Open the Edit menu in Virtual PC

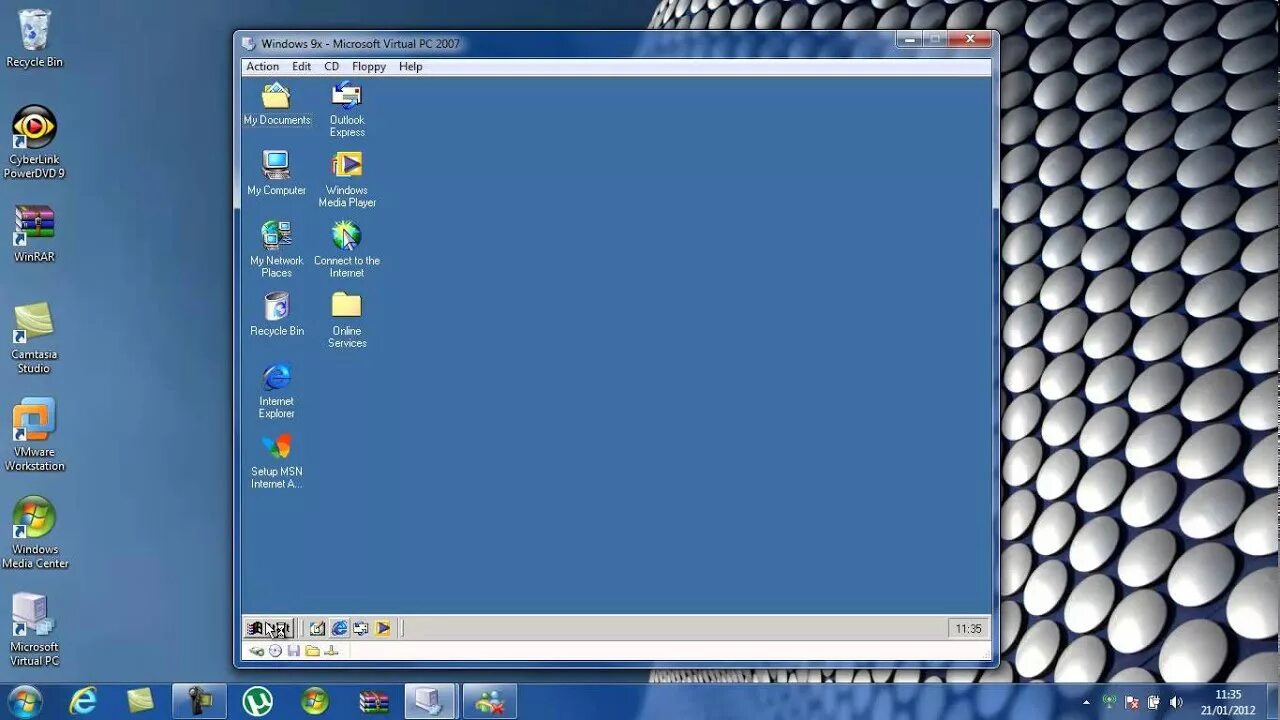pos(301,67)
